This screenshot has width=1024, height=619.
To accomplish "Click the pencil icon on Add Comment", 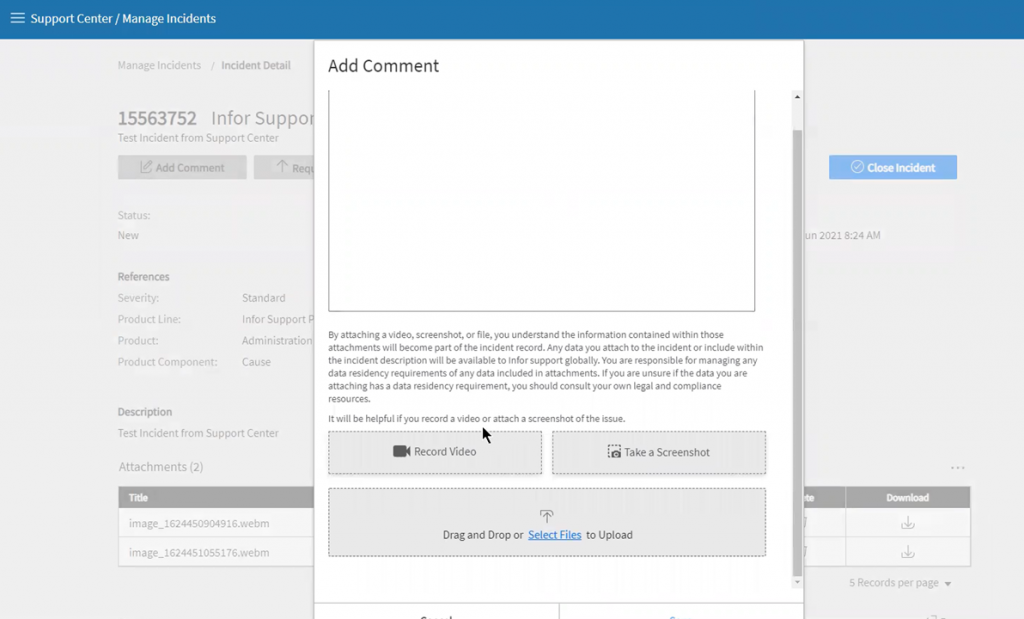I will coord(146,168).
